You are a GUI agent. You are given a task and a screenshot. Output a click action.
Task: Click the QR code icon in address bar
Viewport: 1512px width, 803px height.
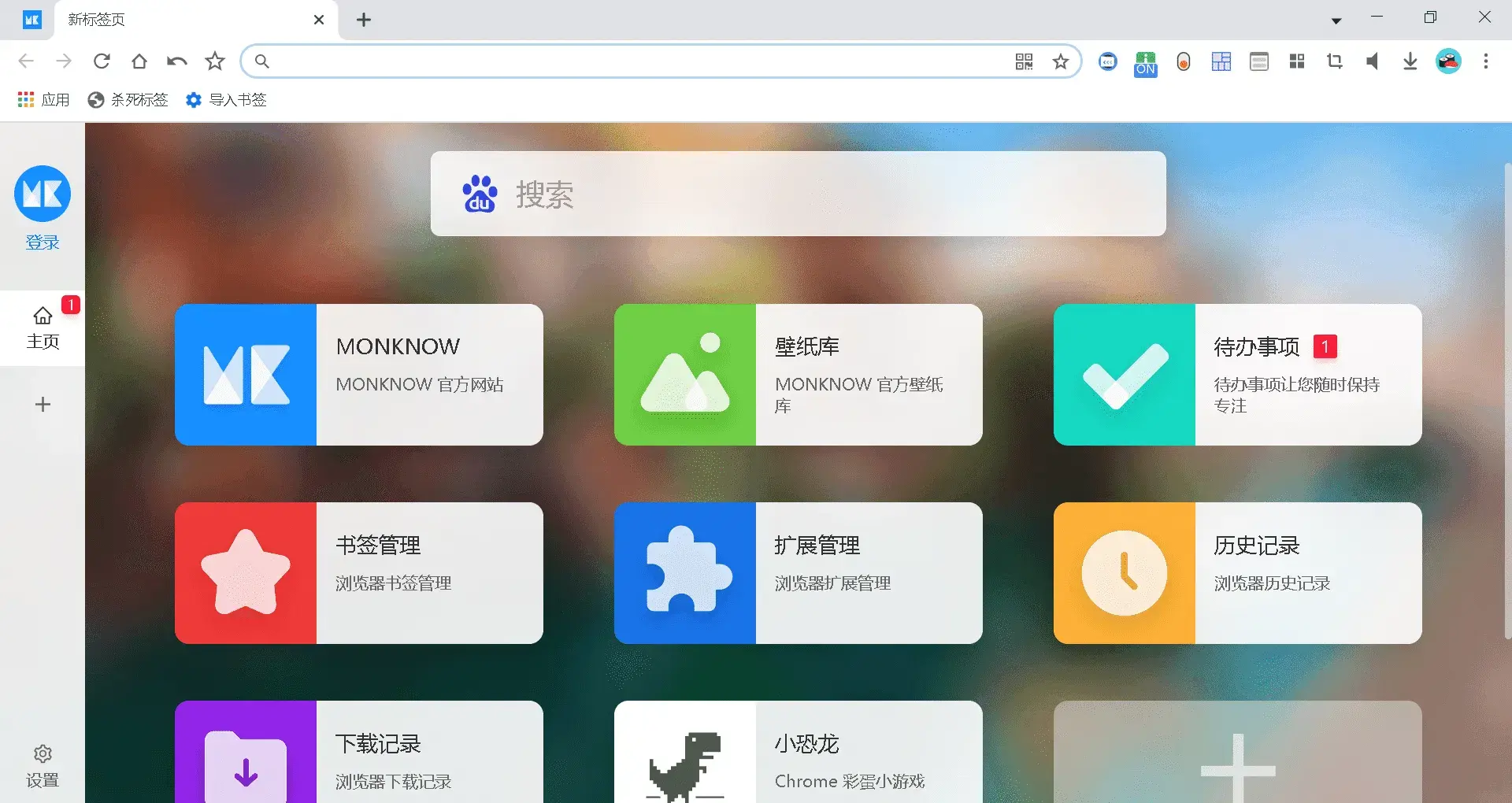(x=1024, y=61)
